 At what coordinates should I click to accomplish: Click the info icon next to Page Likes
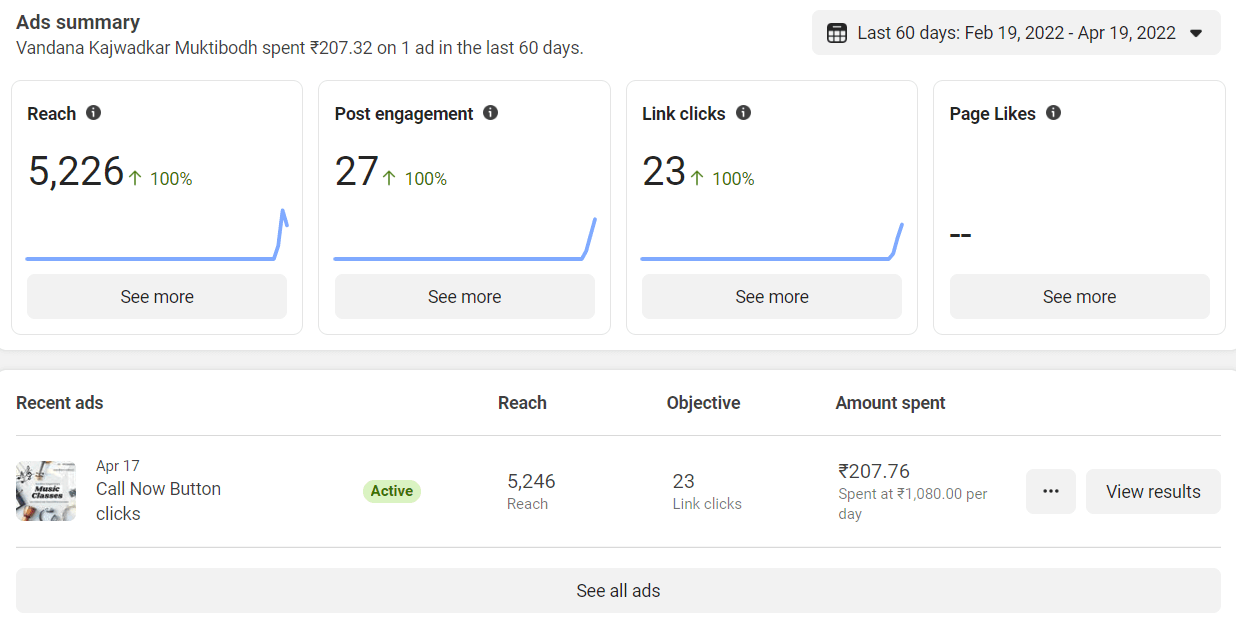click(1053, 113)
